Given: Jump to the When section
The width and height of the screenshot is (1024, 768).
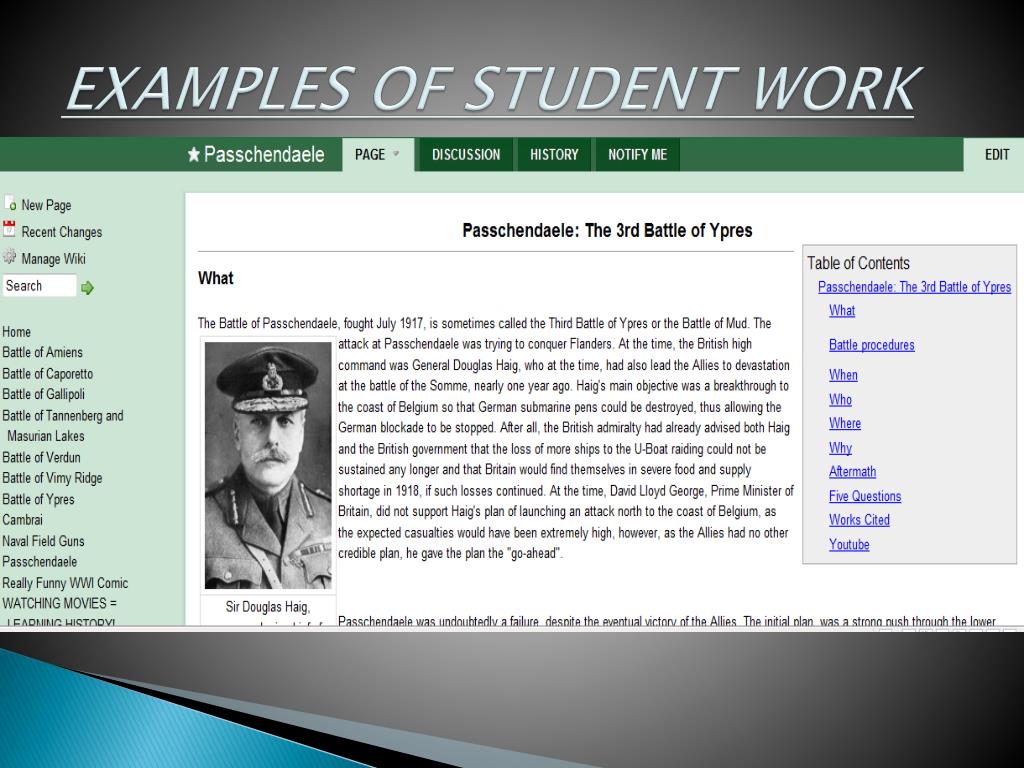Looking at the screenshot, I should click(843, 375).
